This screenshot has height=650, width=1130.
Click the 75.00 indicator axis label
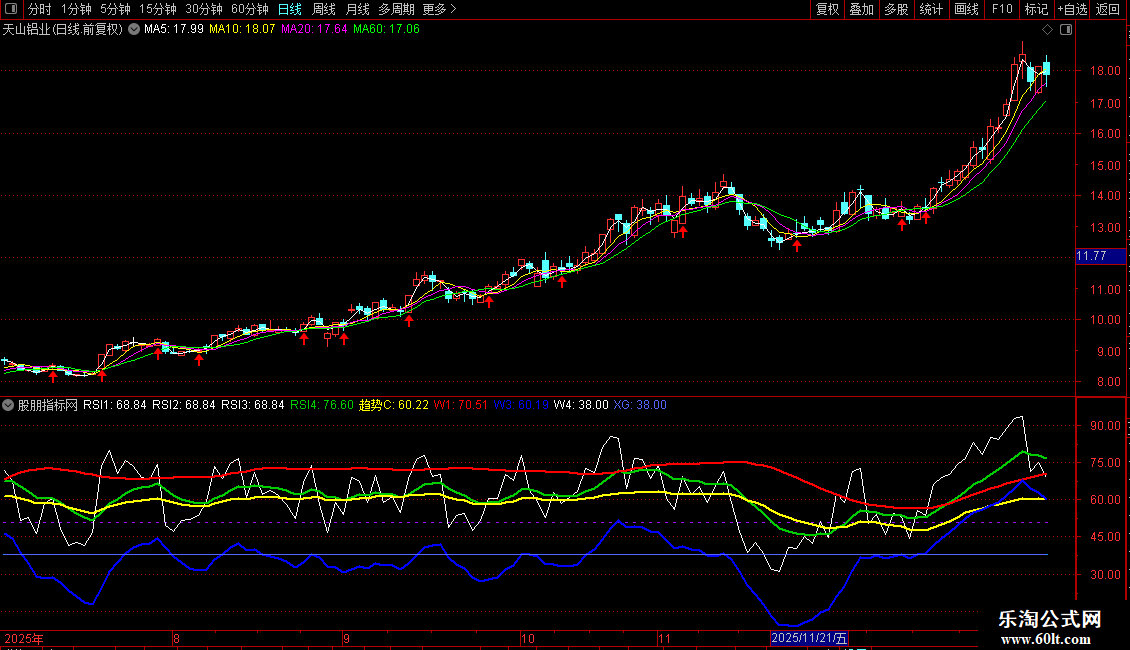pos(1105,462)
